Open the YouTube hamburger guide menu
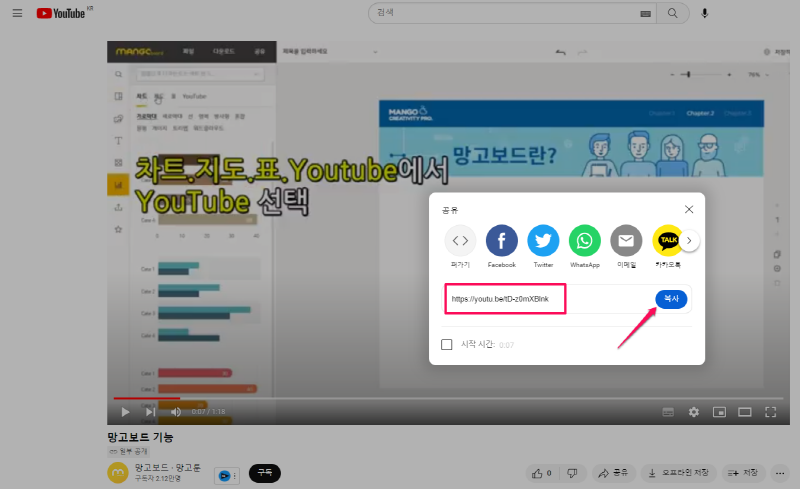This screenshot has width=800, height=489. [17, 13]
